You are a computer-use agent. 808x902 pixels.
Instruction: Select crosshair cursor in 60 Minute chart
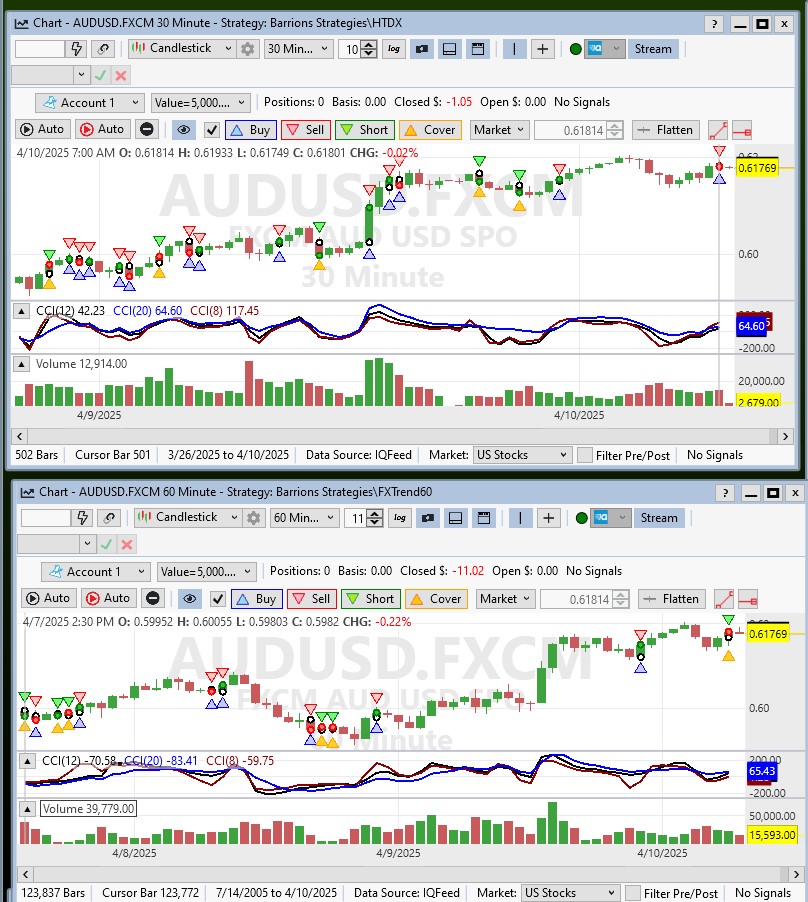[x=549, y=518]
